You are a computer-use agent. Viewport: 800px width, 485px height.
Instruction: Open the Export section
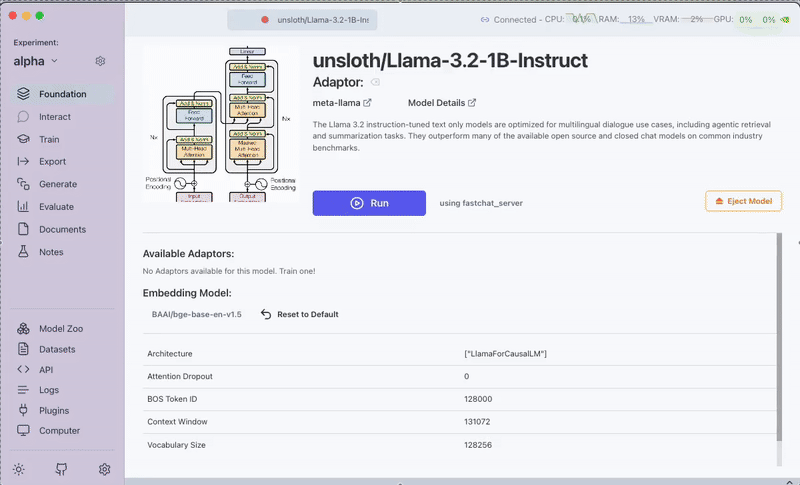tap(52, 162)
